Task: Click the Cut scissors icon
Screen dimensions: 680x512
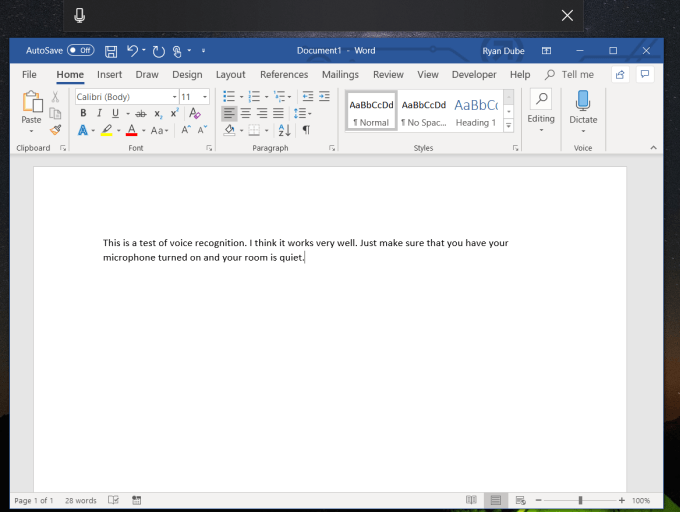Action: point(55,96)
